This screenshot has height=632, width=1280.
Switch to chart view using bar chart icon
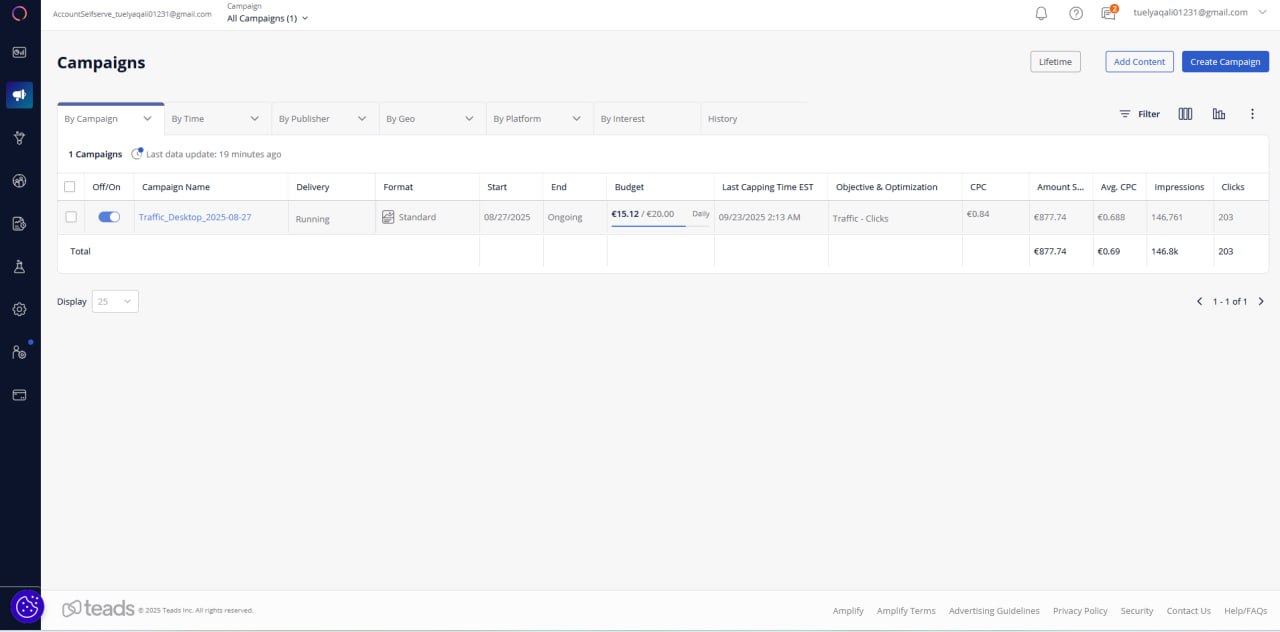1218,113
